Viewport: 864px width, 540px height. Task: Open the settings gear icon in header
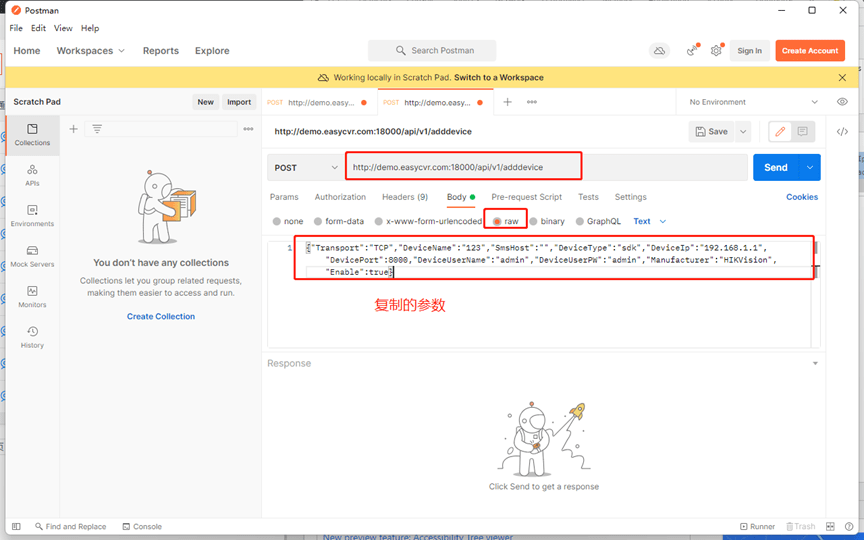716,51
